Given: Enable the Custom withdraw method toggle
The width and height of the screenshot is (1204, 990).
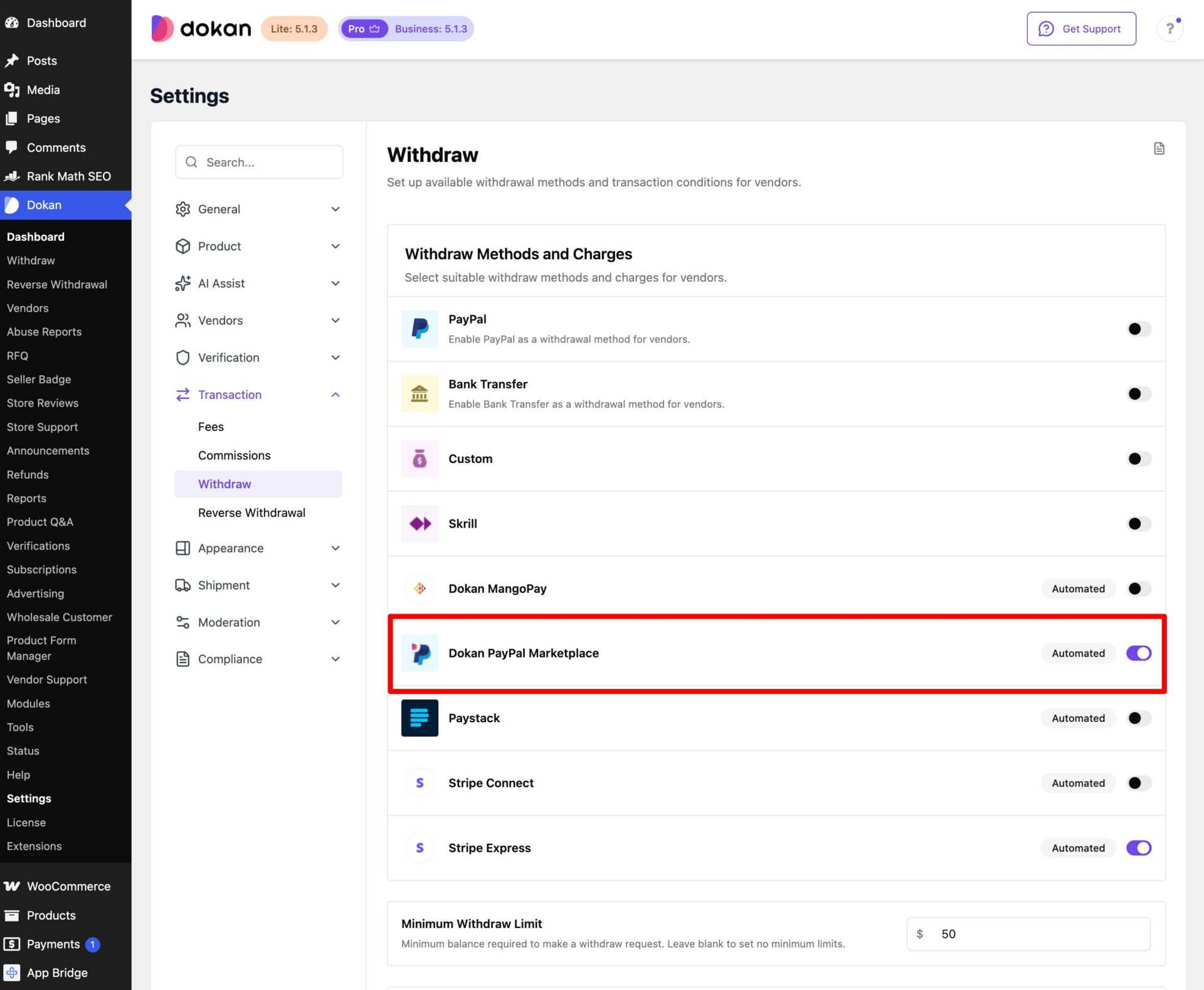Looking at the screenshot, I should click(1139, 459).
